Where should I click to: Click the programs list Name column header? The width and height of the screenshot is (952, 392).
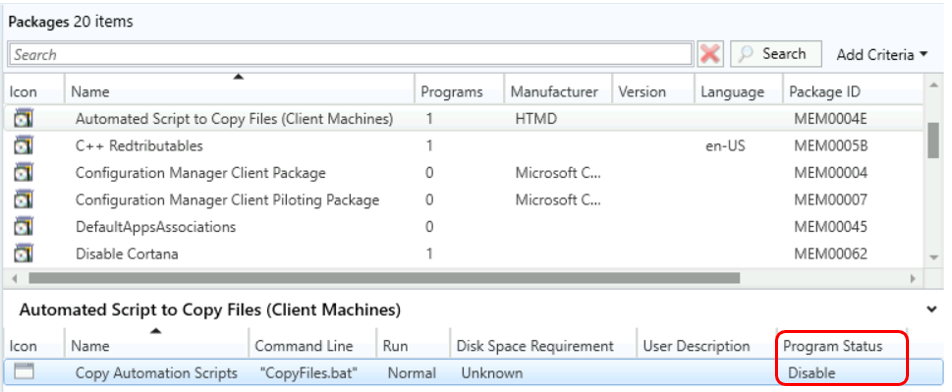[x=157, y=346]
